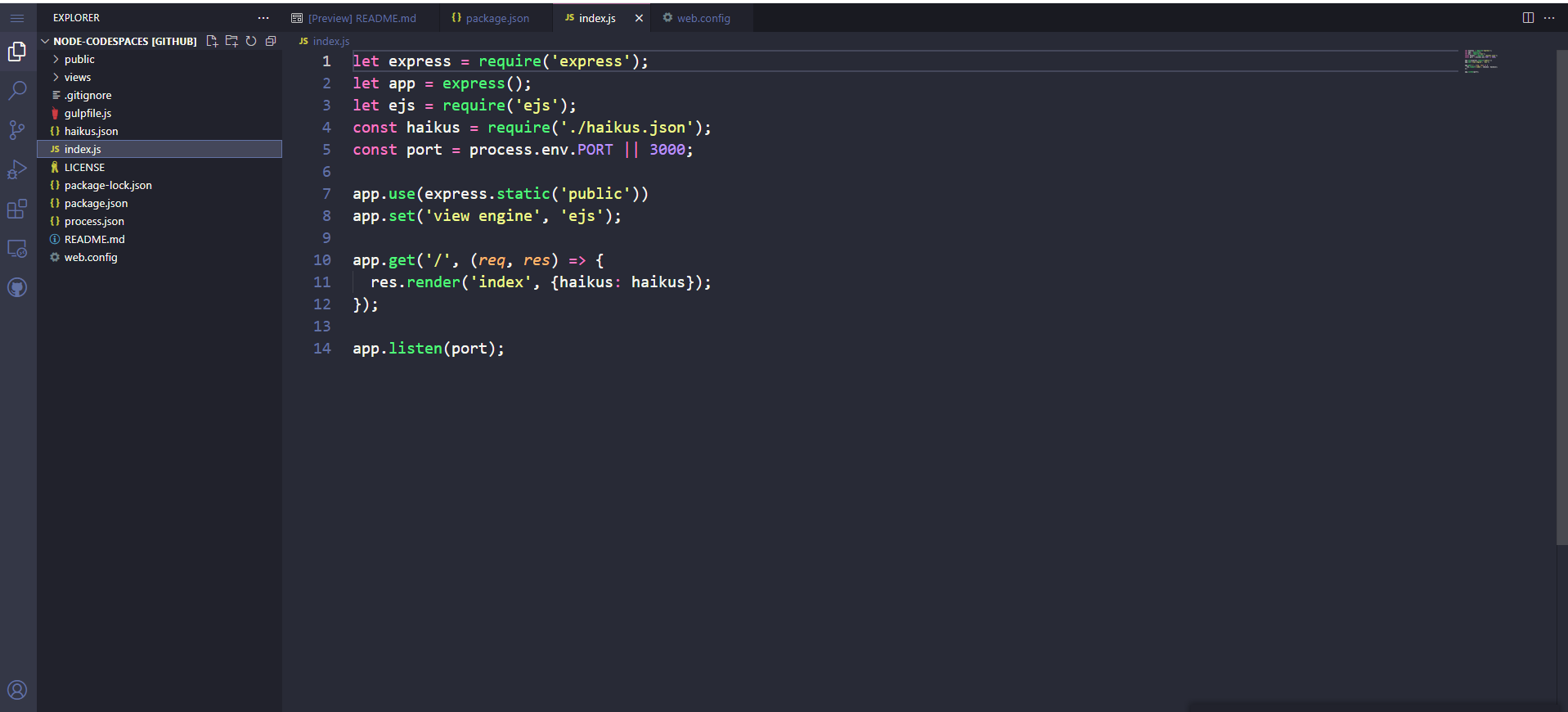Screen dimensions: 1568x712
Task: Open the Run and Debug view
Action: point(17,169)
